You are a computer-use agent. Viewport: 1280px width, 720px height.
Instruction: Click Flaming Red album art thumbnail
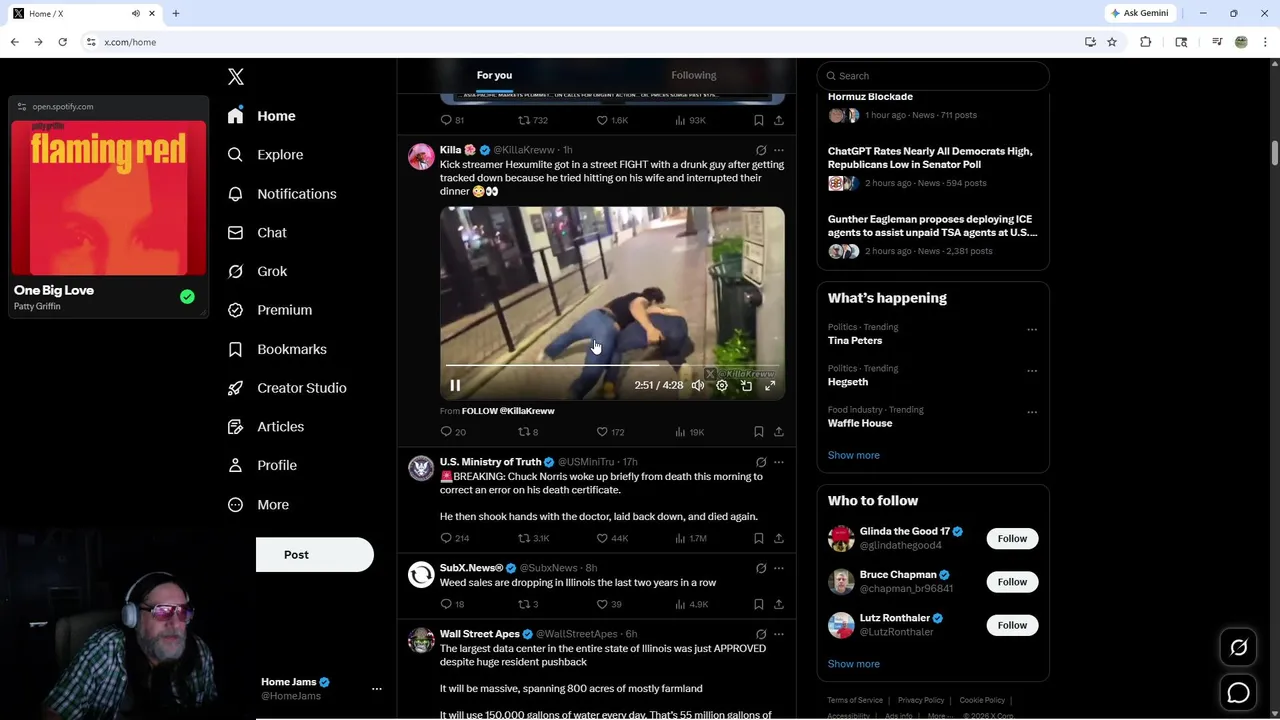pyautogui.click(x=109, y=197)
